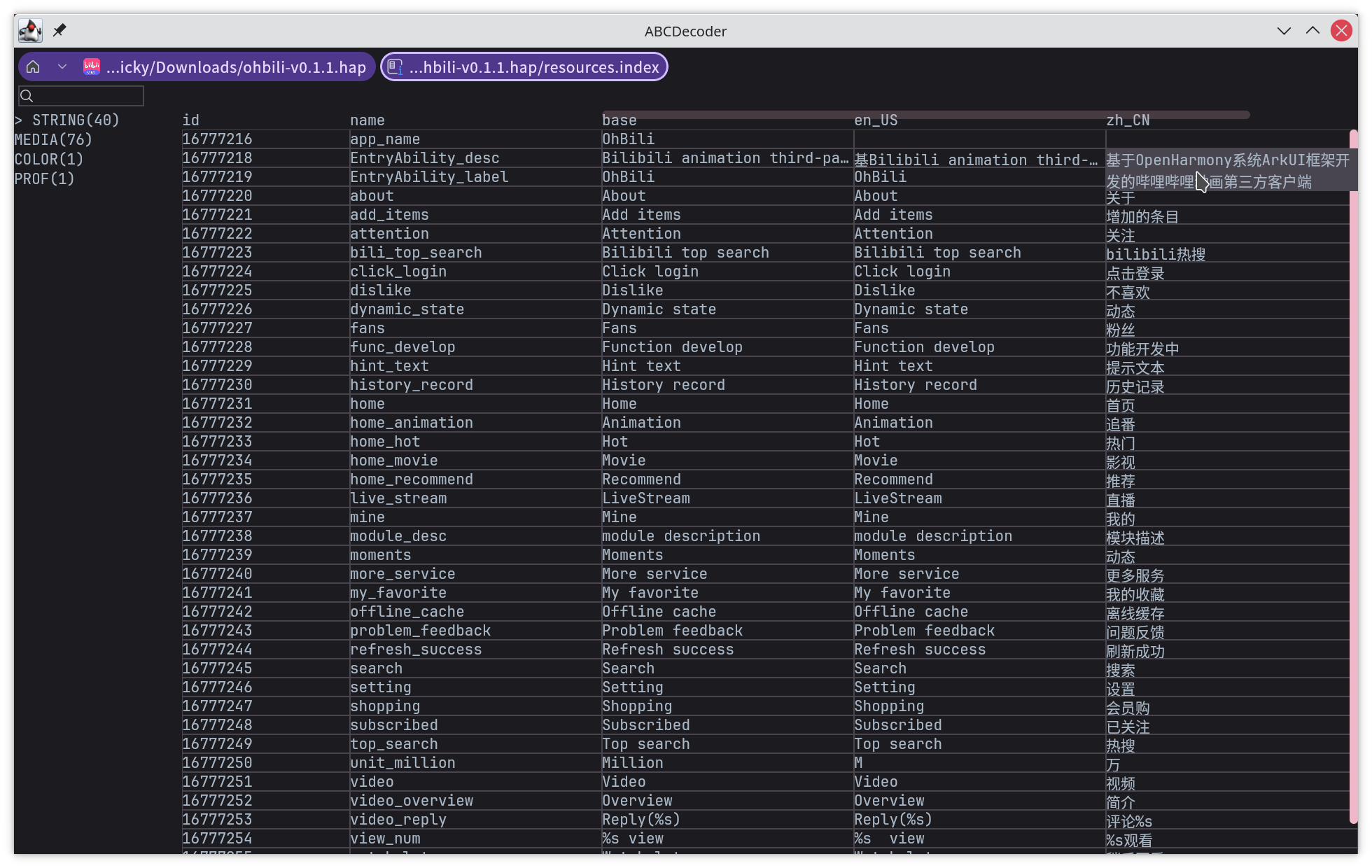Select the bili_top_search name cell
The width and height of the screenshot is (1372, 868).
(476, 252)
